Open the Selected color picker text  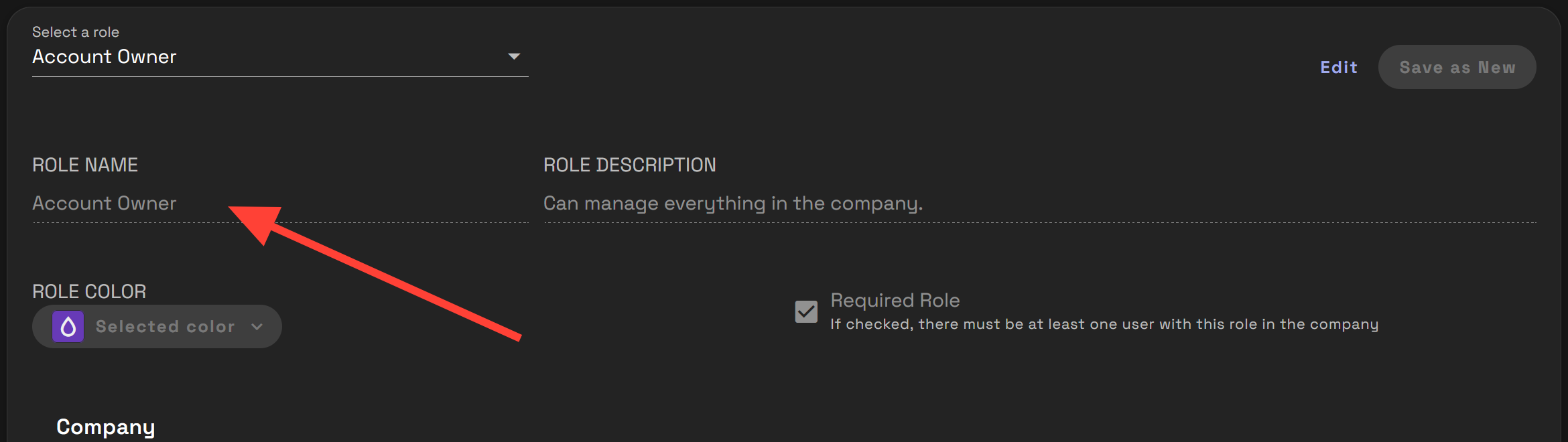[165, 327]
